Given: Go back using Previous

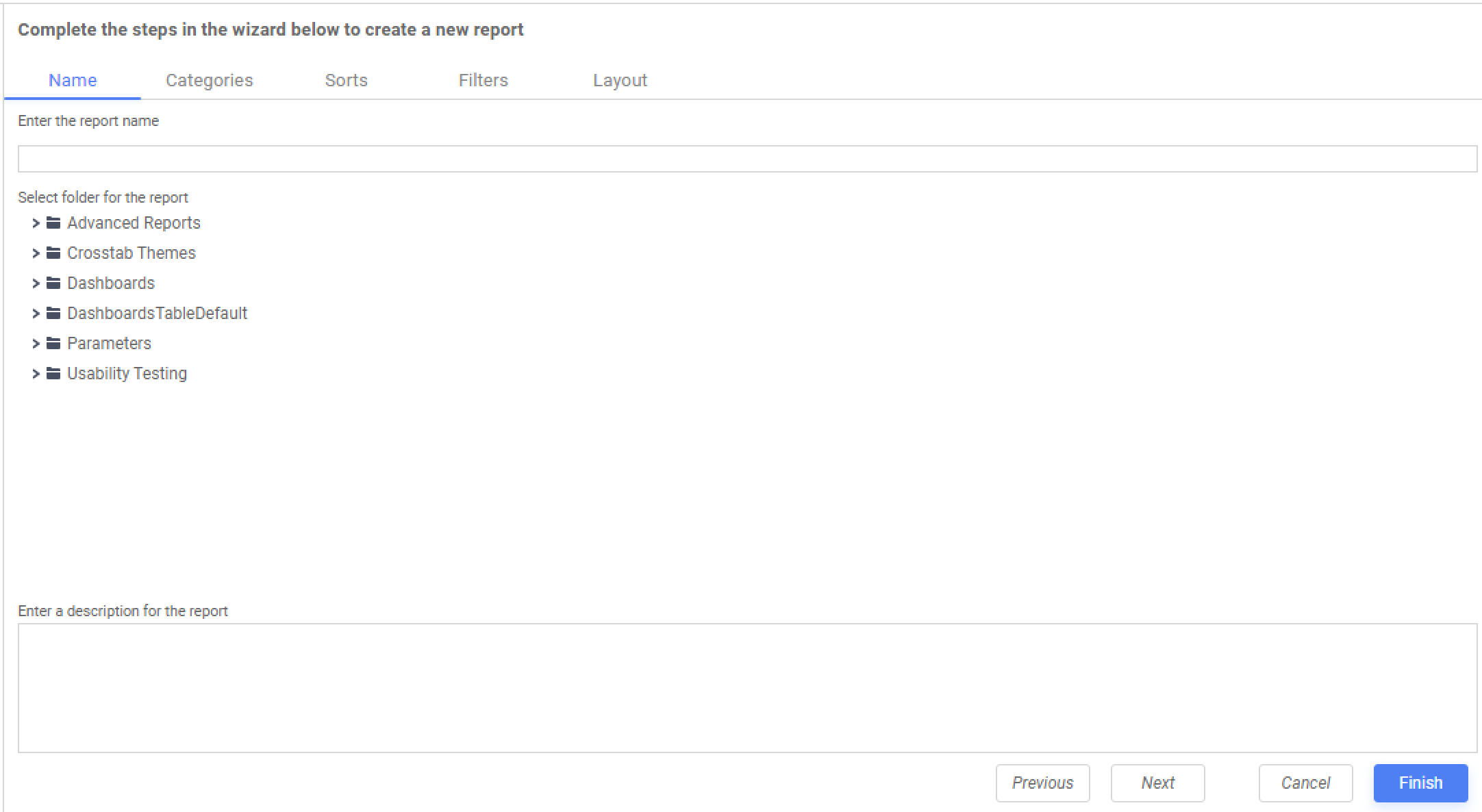Looking at the screenshot, I should pyautogui.click(x=1042, y=783).
